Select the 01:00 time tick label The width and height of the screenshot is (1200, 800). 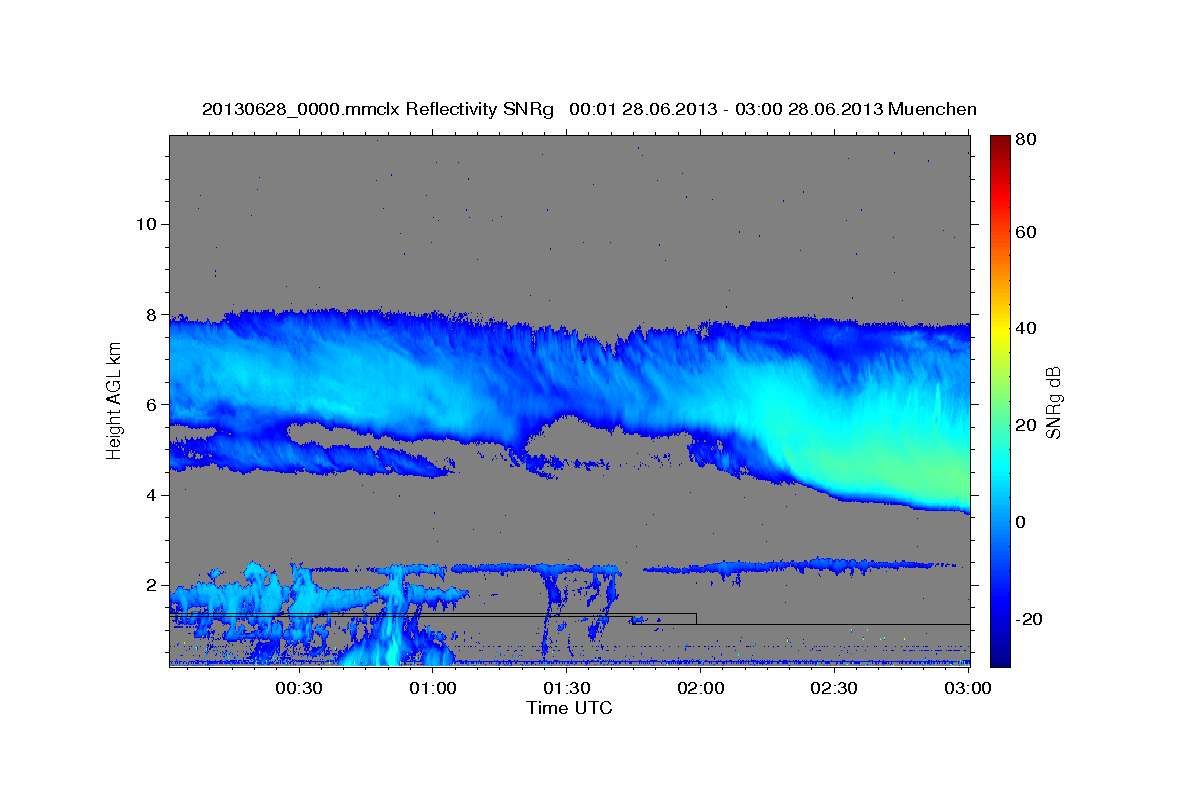click(x=433, y=688)
